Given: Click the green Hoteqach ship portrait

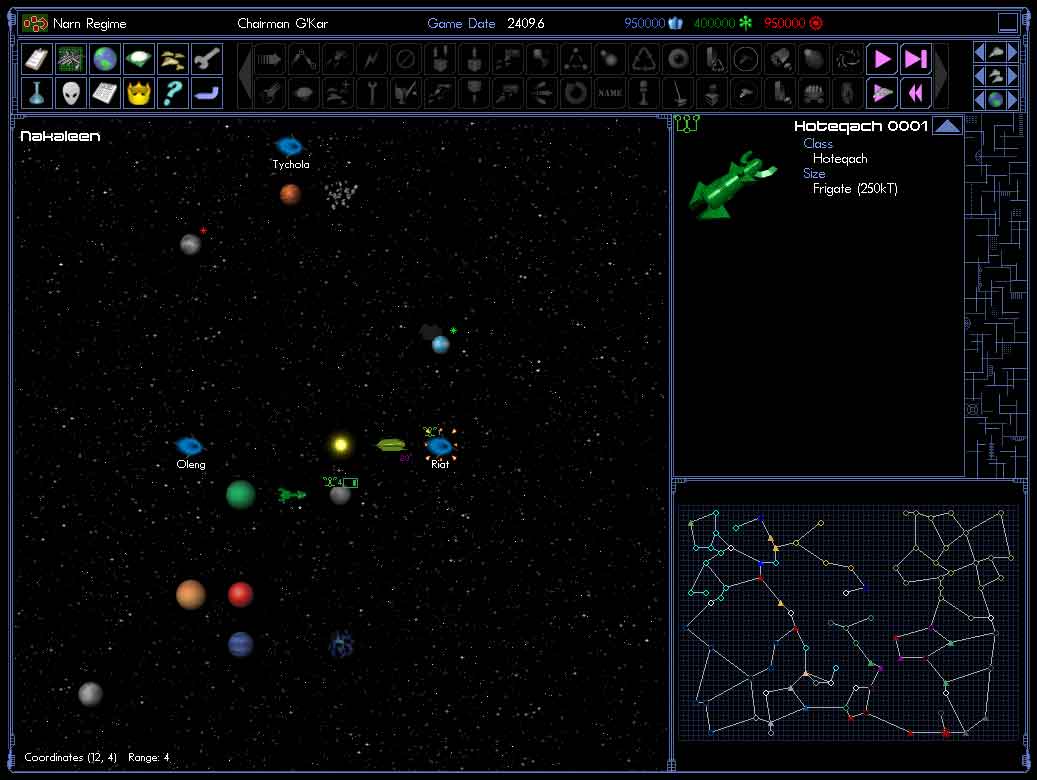Looking at the screenshot, I should click(733, 183).
